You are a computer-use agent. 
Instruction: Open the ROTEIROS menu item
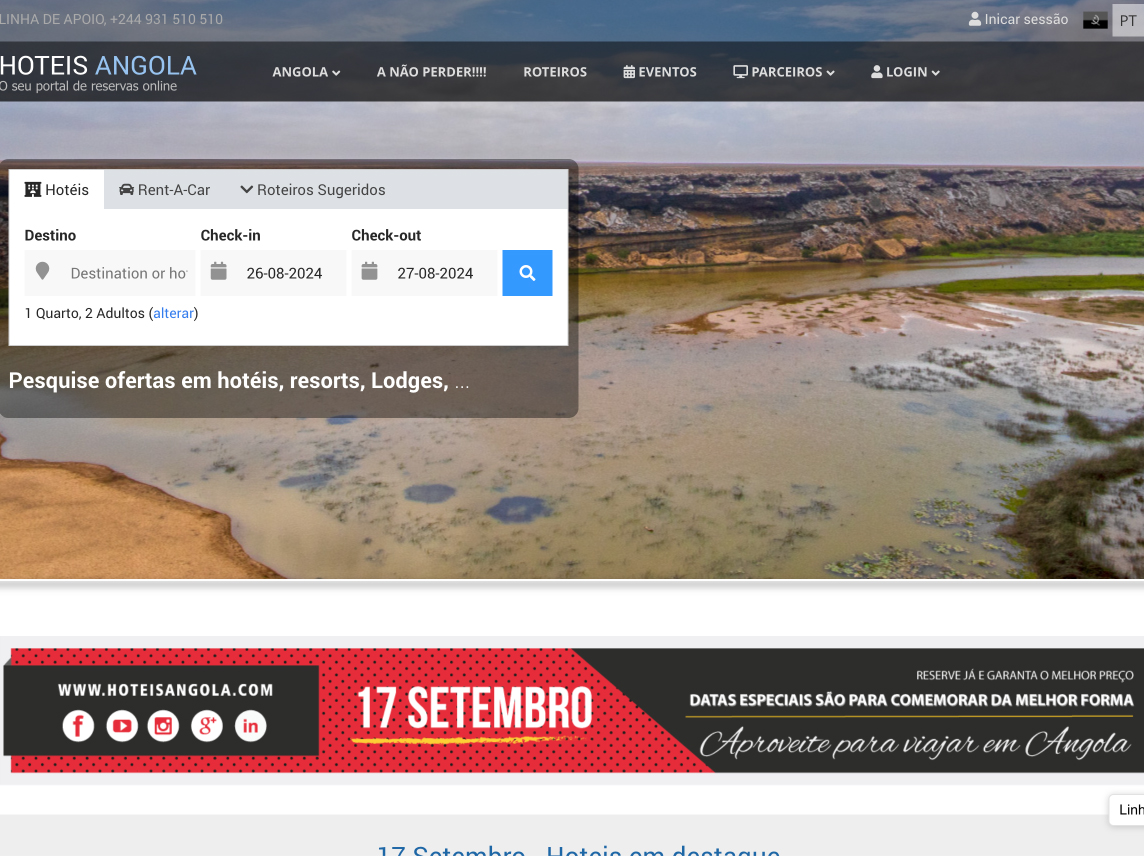click(x=555, y=72)
